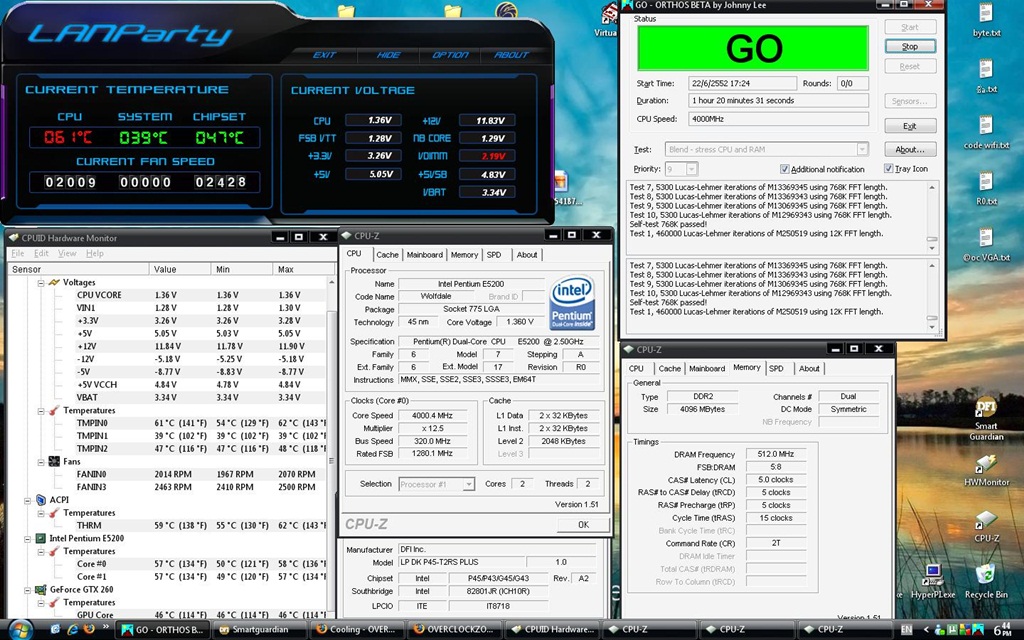This screenshot has height=640, width=1024.
Task: Switch to Smartguardian taskbar button
Action: pos(261,630)
